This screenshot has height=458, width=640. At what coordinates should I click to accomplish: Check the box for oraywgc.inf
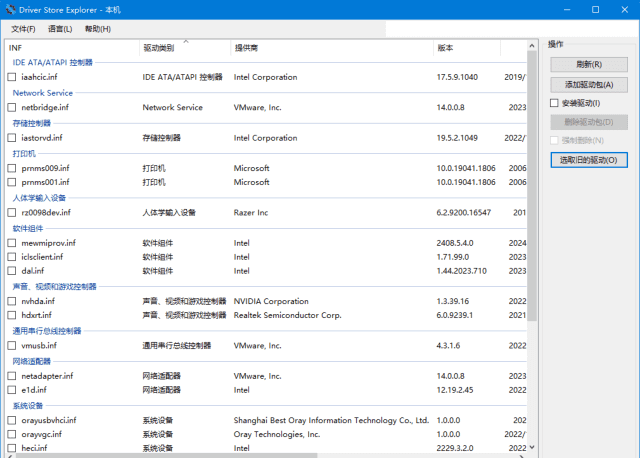[x=12, y=434]
